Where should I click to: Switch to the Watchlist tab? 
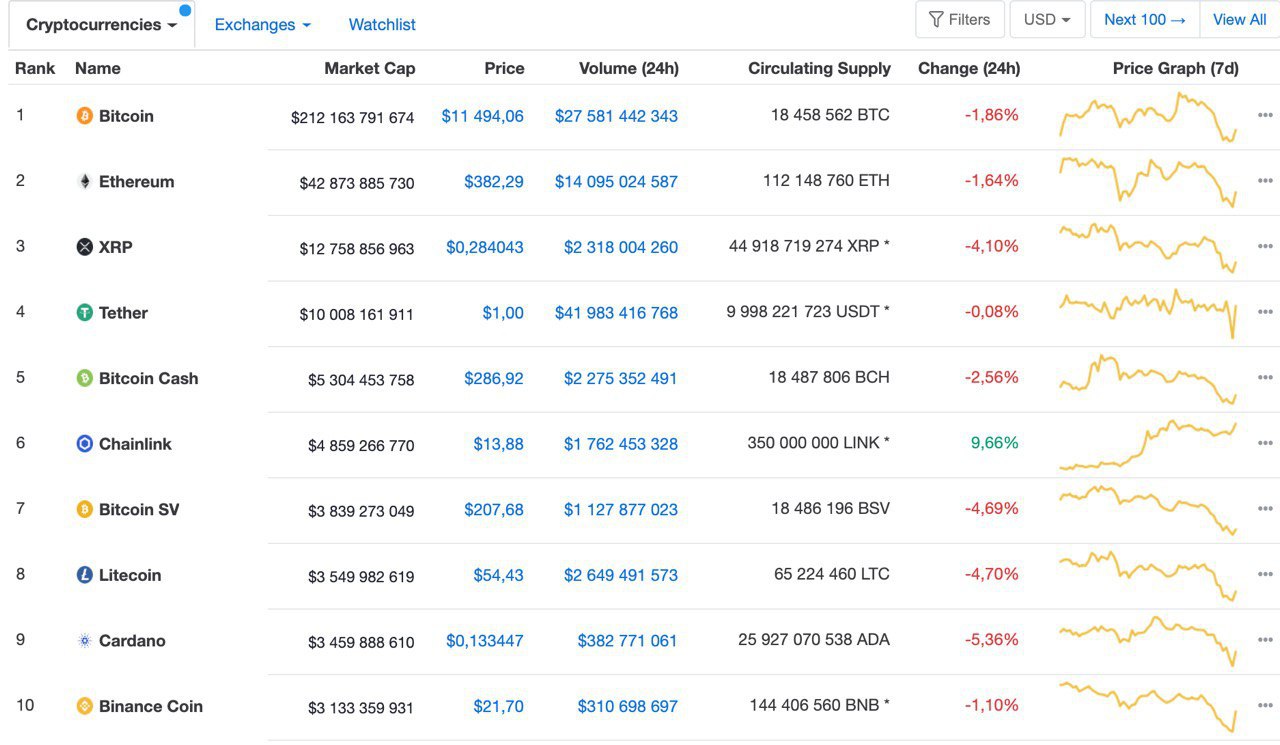click(x=382, y=25)
